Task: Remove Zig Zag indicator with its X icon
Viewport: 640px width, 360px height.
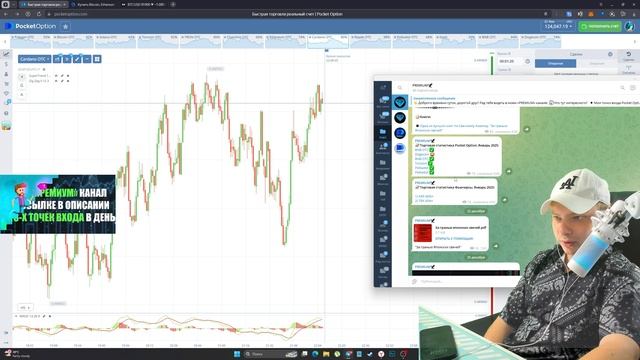Action: tap(68, 81)
